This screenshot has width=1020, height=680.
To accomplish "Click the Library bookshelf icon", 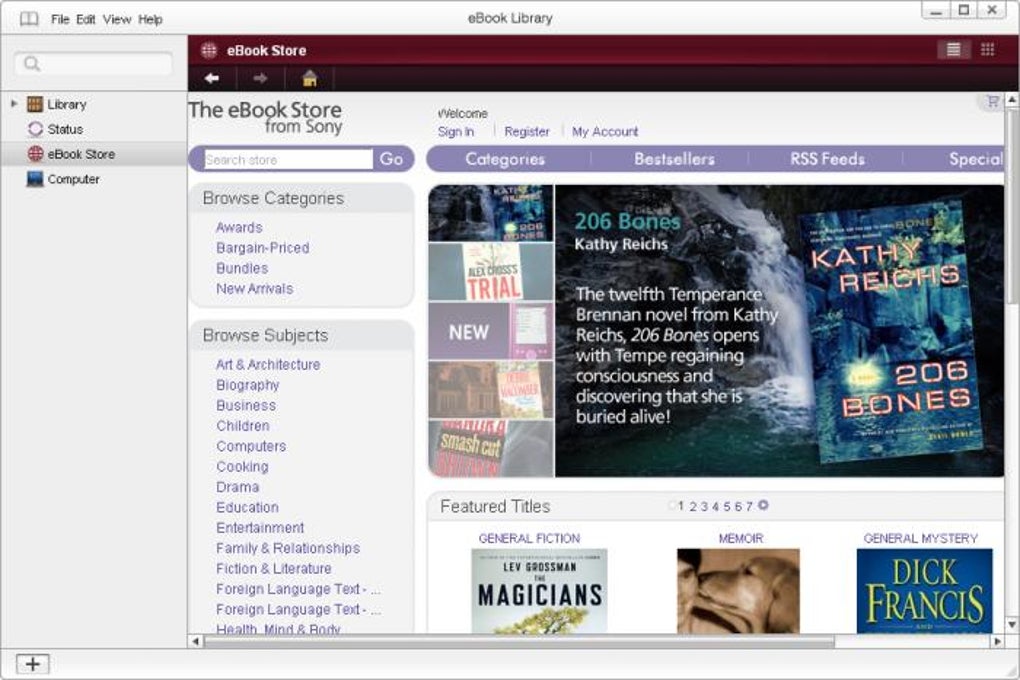I will pyautogui.click(x=34, y=104).
